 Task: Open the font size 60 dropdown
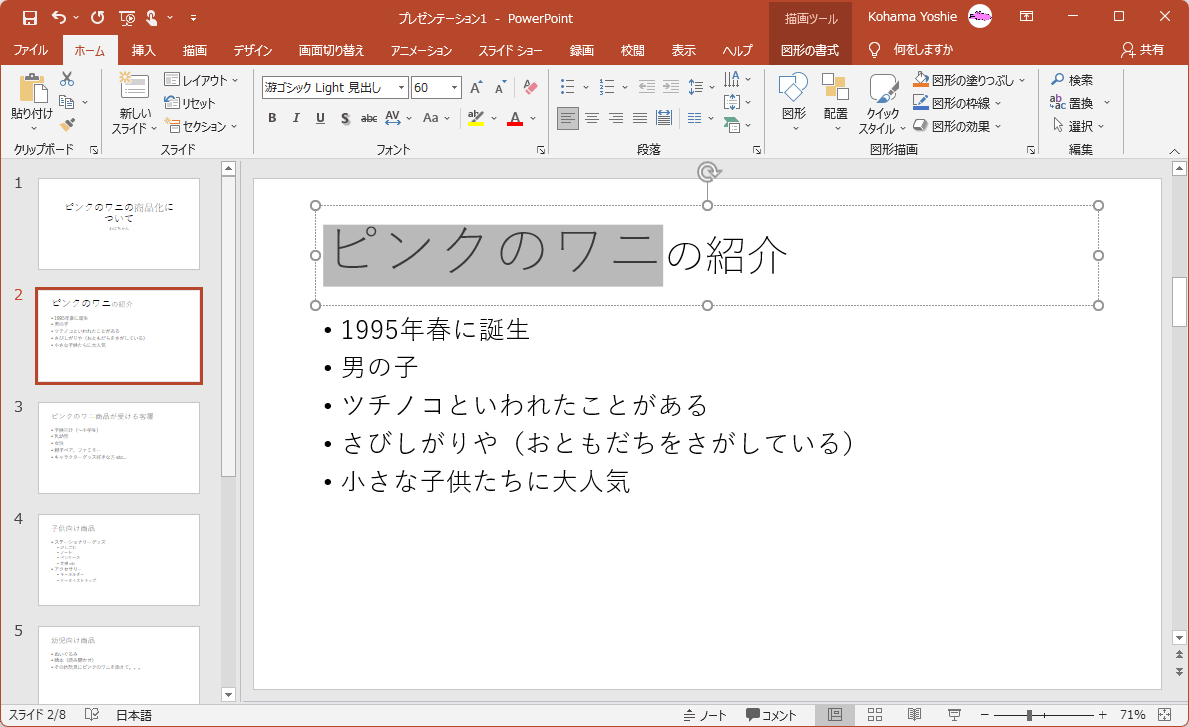[454, 88]
